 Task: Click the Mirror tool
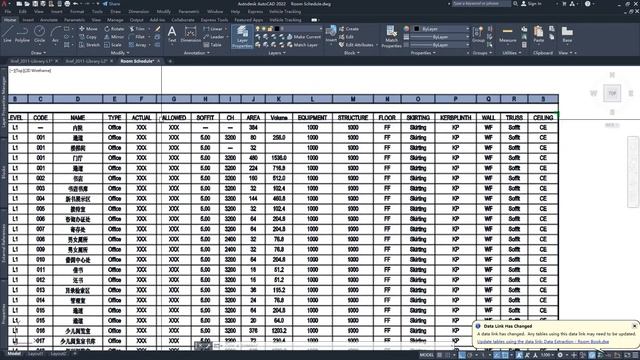114,37
